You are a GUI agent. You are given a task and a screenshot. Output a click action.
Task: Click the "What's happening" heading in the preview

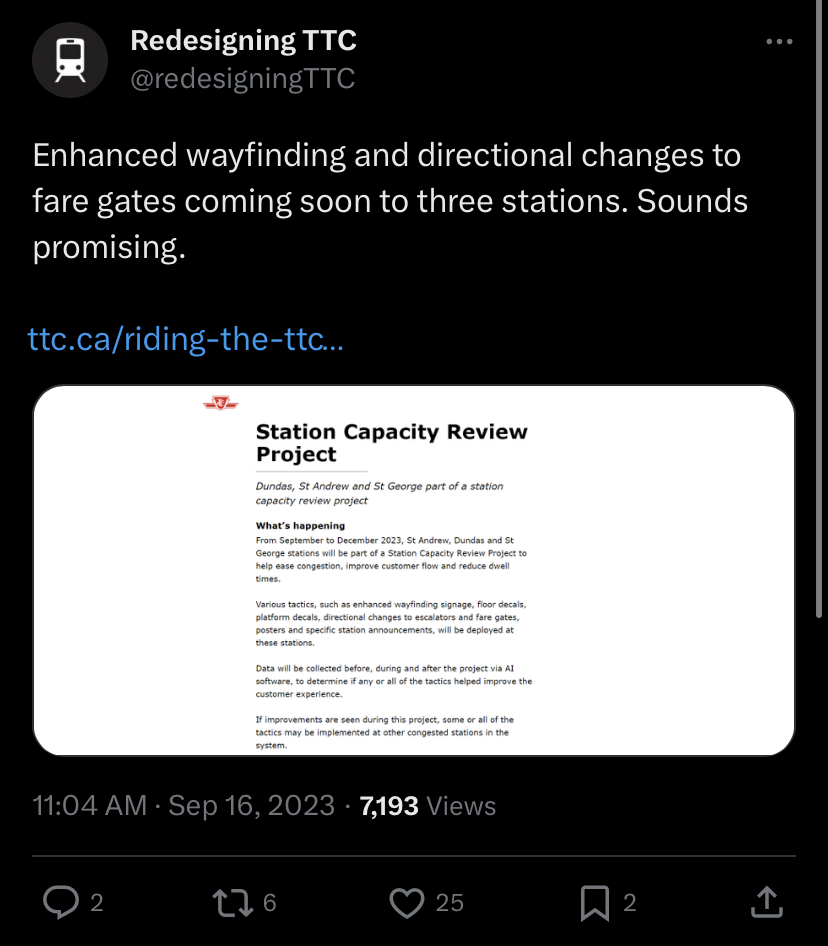[x=300, y=525]
